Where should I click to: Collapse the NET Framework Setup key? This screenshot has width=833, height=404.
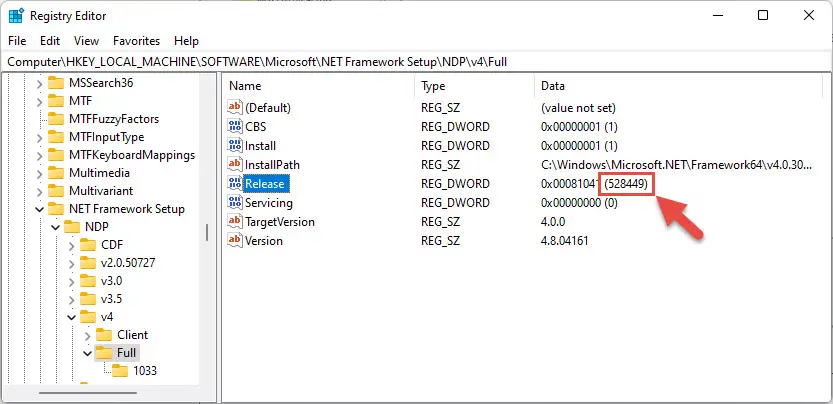tap(39, 209)
